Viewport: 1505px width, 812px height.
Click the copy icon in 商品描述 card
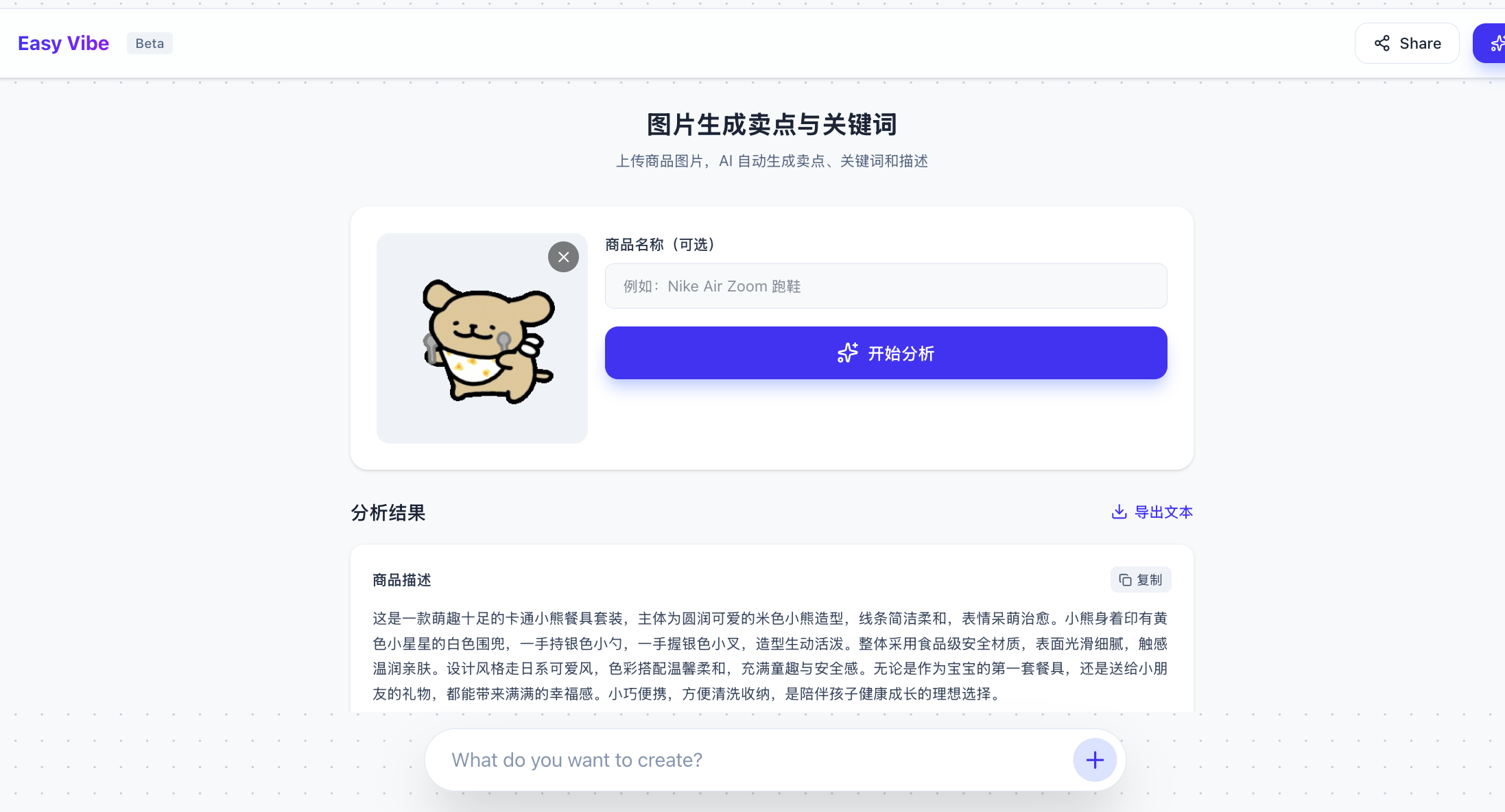tap(1125, 580)
